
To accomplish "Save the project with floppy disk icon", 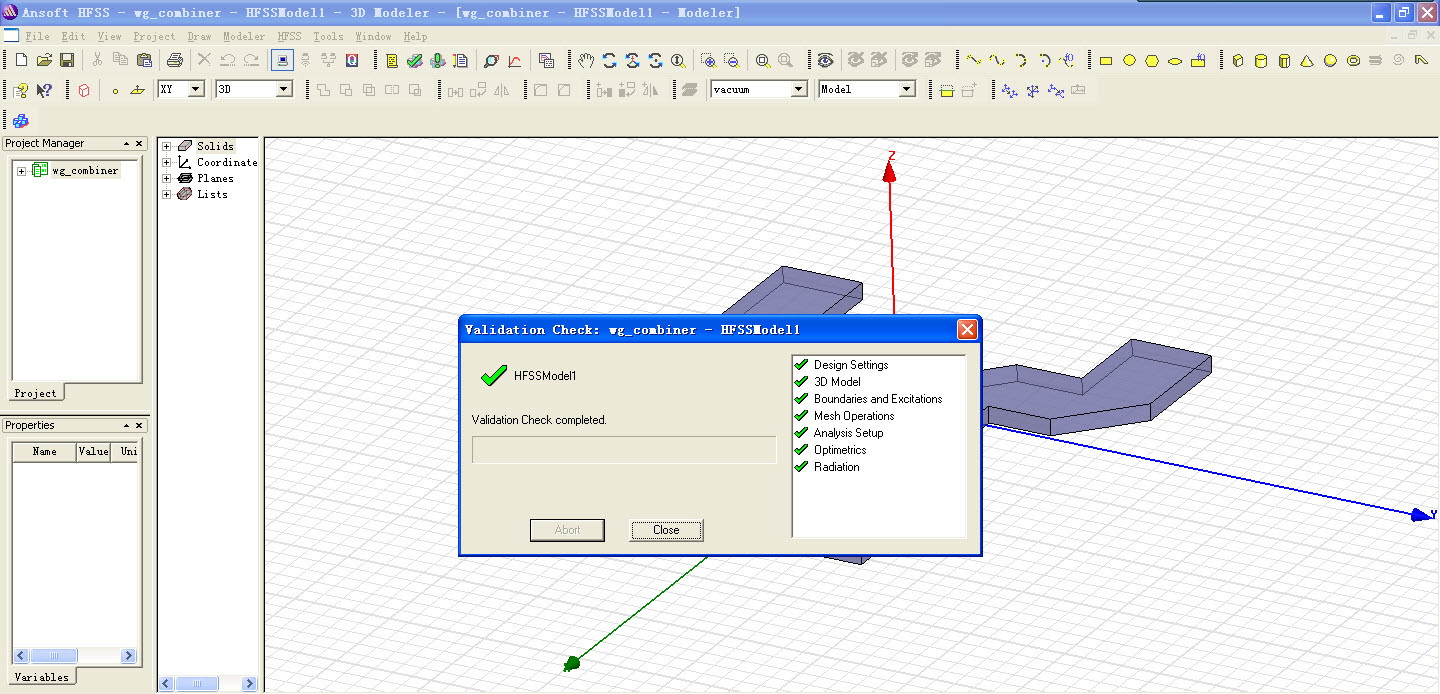I will pyautogui.click(x=67, y=60).
